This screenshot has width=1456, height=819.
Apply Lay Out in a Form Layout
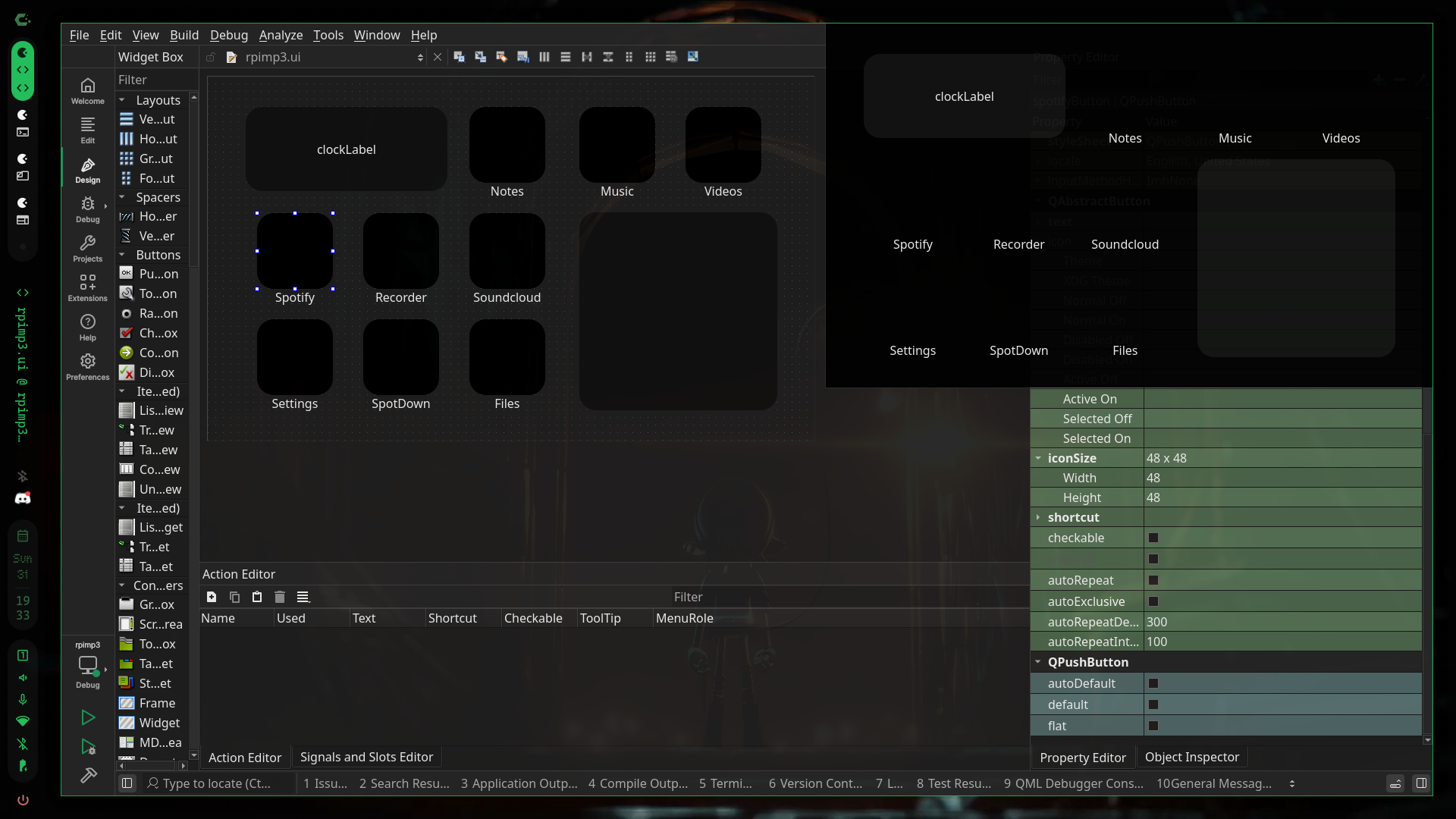click(629, 57)
